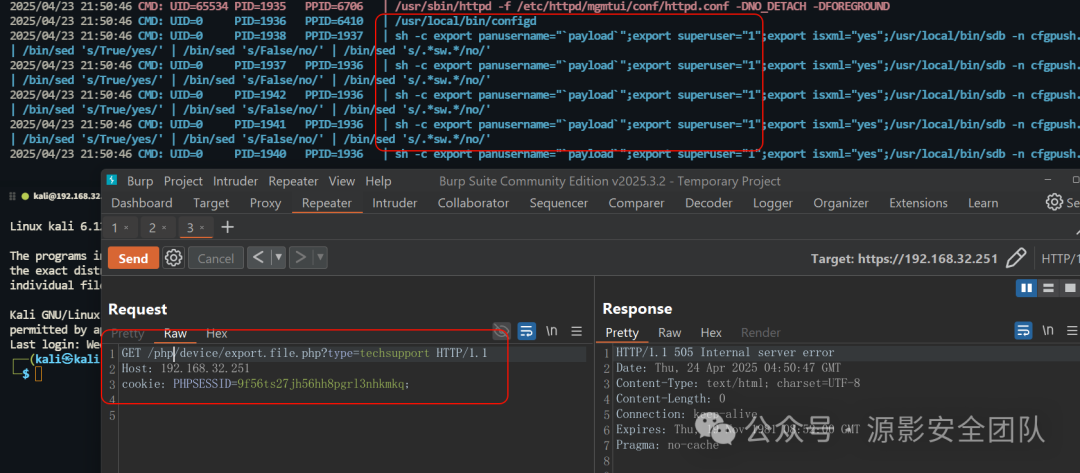
Task: Open the Intruder menu in menu bar
Action: click(236, 181)
